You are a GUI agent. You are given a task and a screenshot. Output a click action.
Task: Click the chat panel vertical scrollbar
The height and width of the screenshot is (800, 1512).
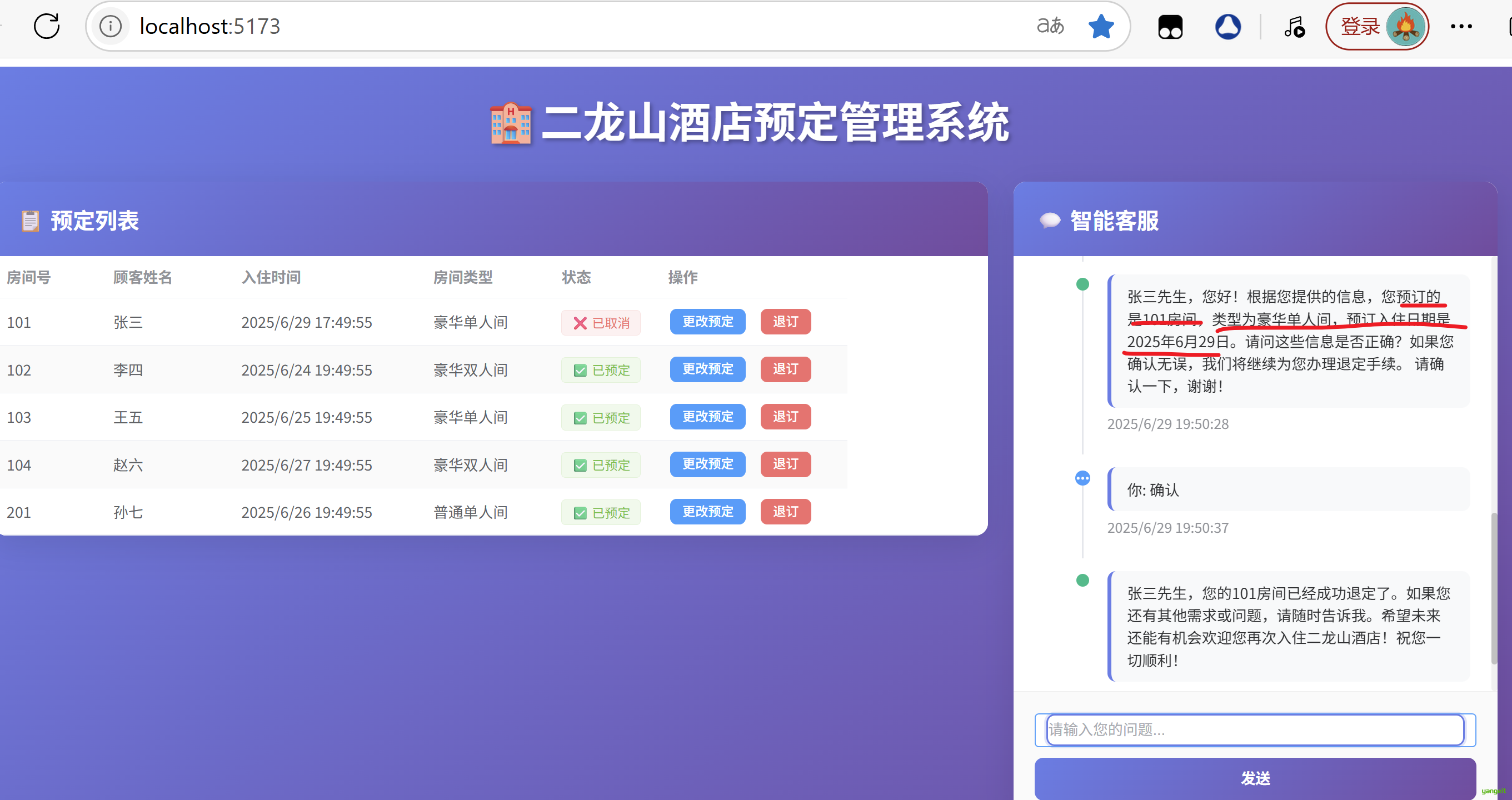click(x=1494, y=589)
